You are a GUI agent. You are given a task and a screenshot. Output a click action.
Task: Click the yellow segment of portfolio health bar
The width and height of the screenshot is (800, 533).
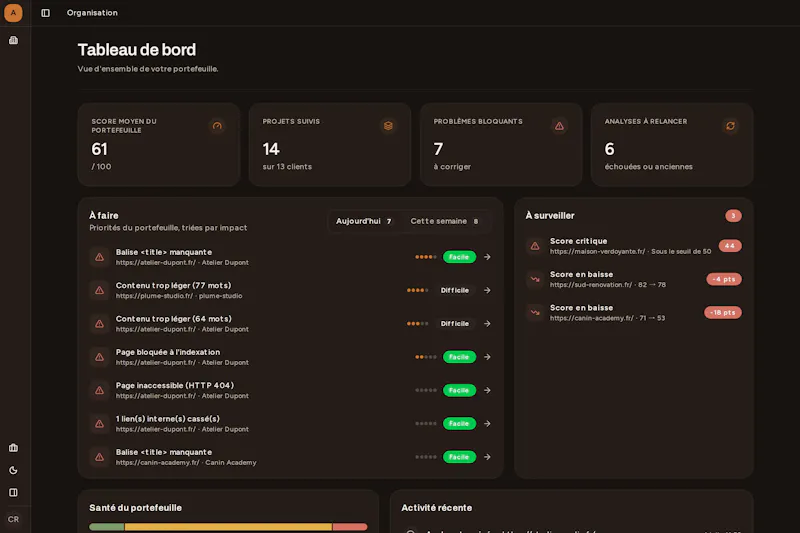(229, 527)
